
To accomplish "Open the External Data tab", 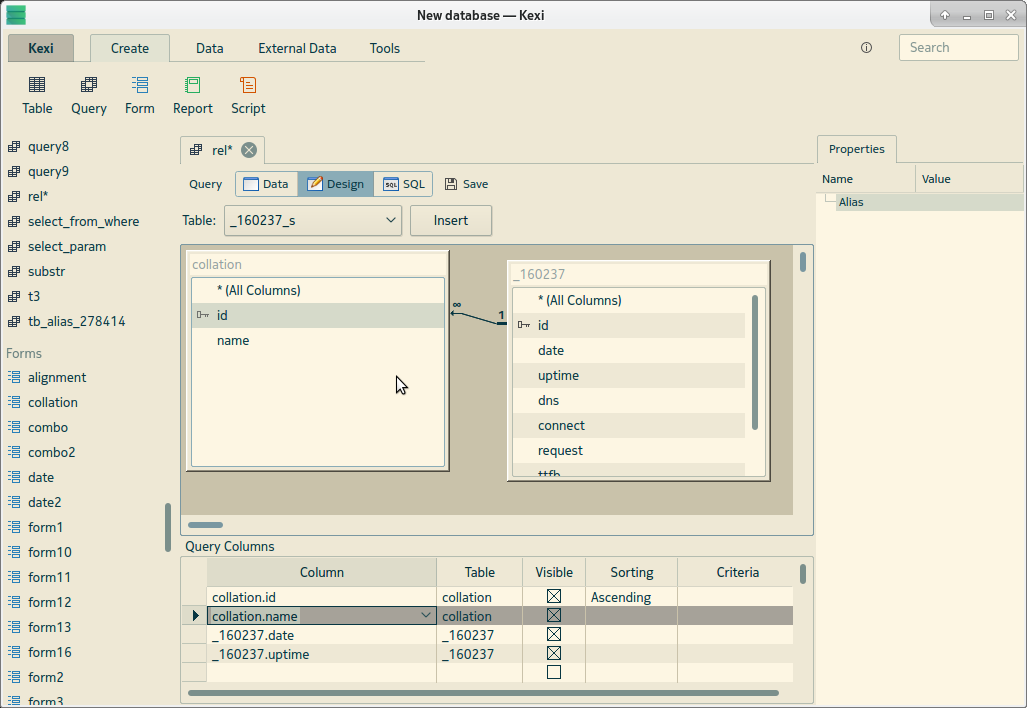I will click(297, 48).
